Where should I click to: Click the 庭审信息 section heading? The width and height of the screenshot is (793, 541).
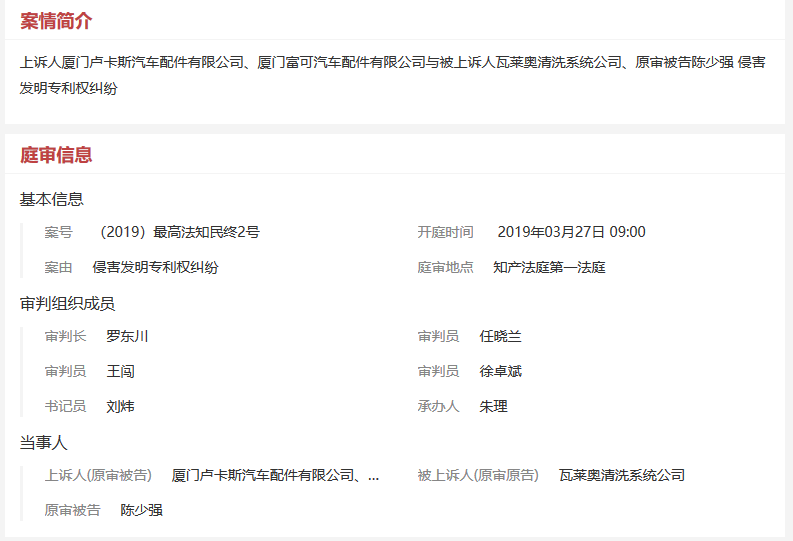coord(56,155)
